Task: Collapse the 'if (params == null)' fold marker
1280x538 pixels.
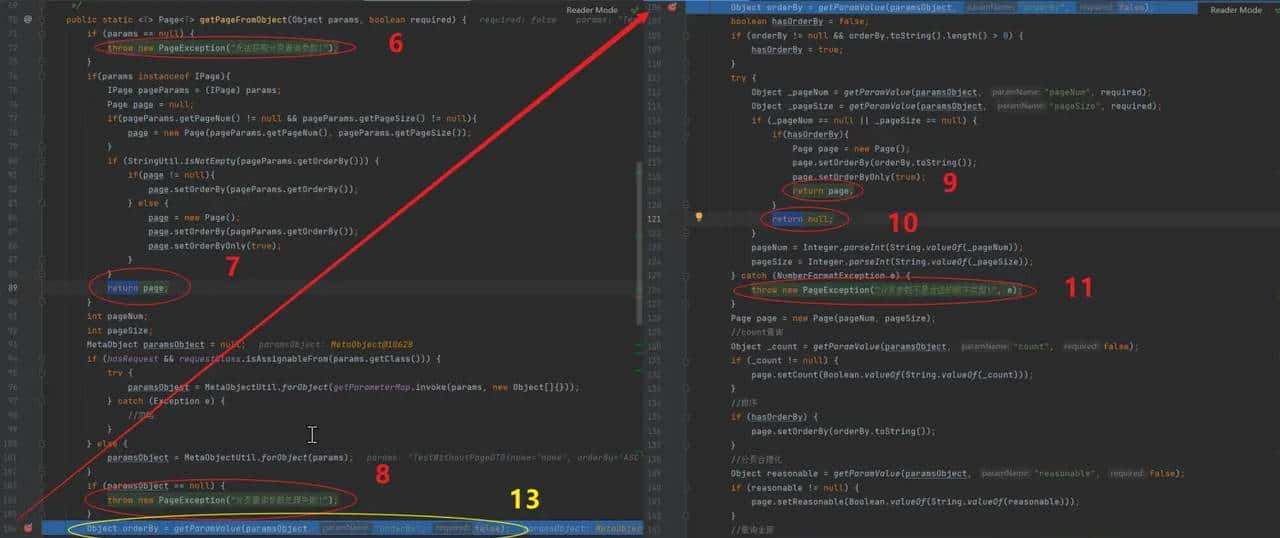Action: (43, 33)
